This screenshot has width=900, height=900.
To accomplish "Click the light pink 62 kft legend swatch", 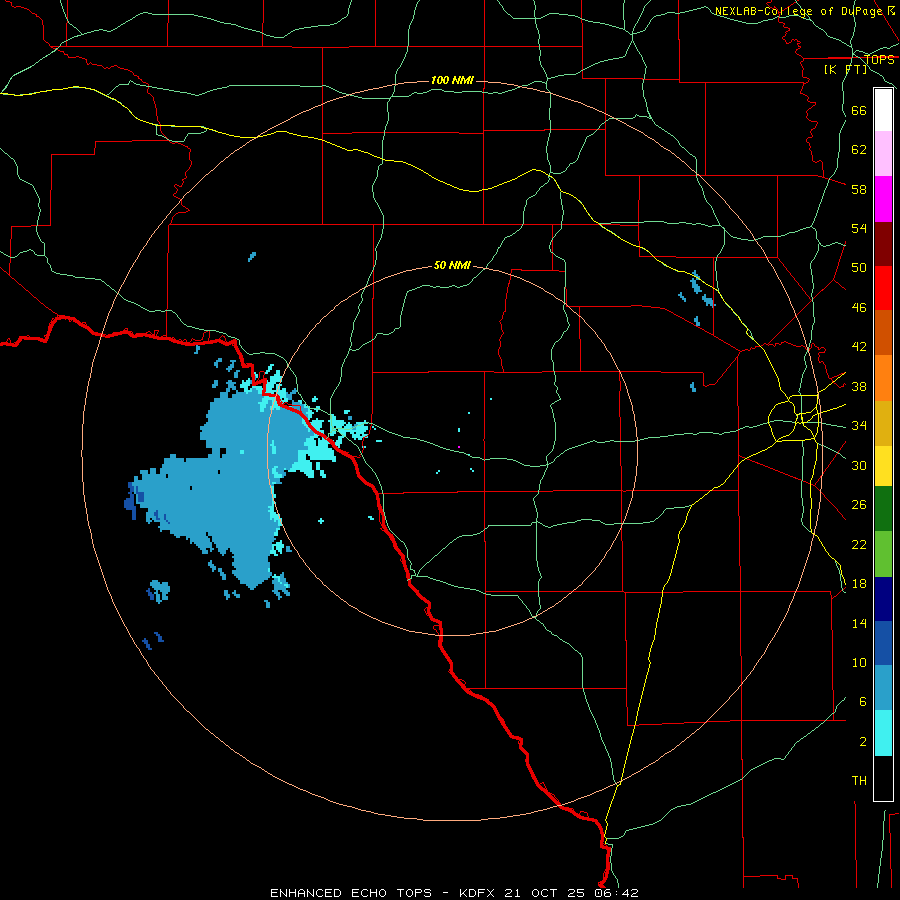I will [883, 153].
